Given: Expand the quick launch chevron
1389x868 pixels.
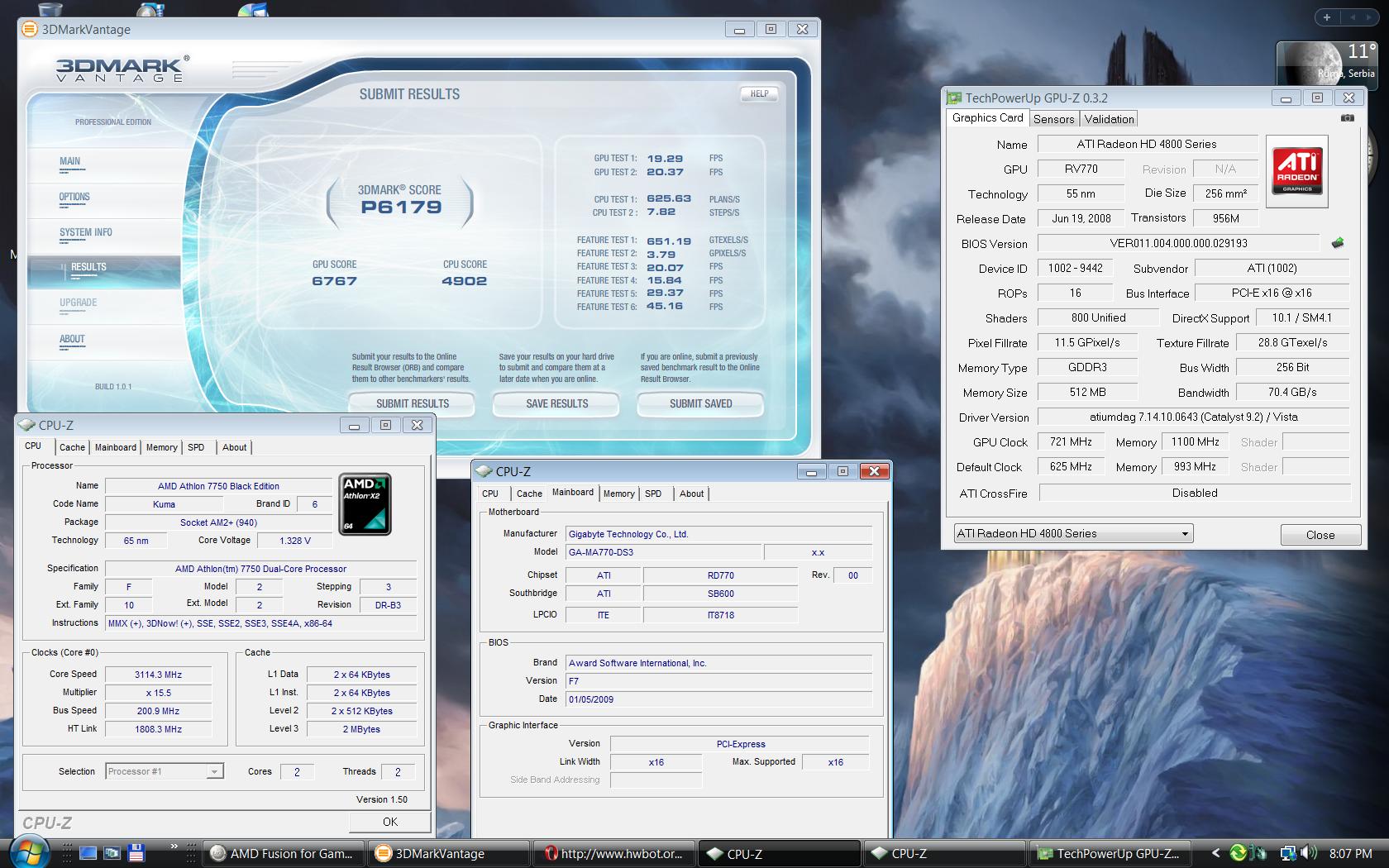Looking at the screenshot, I should 174,847.
